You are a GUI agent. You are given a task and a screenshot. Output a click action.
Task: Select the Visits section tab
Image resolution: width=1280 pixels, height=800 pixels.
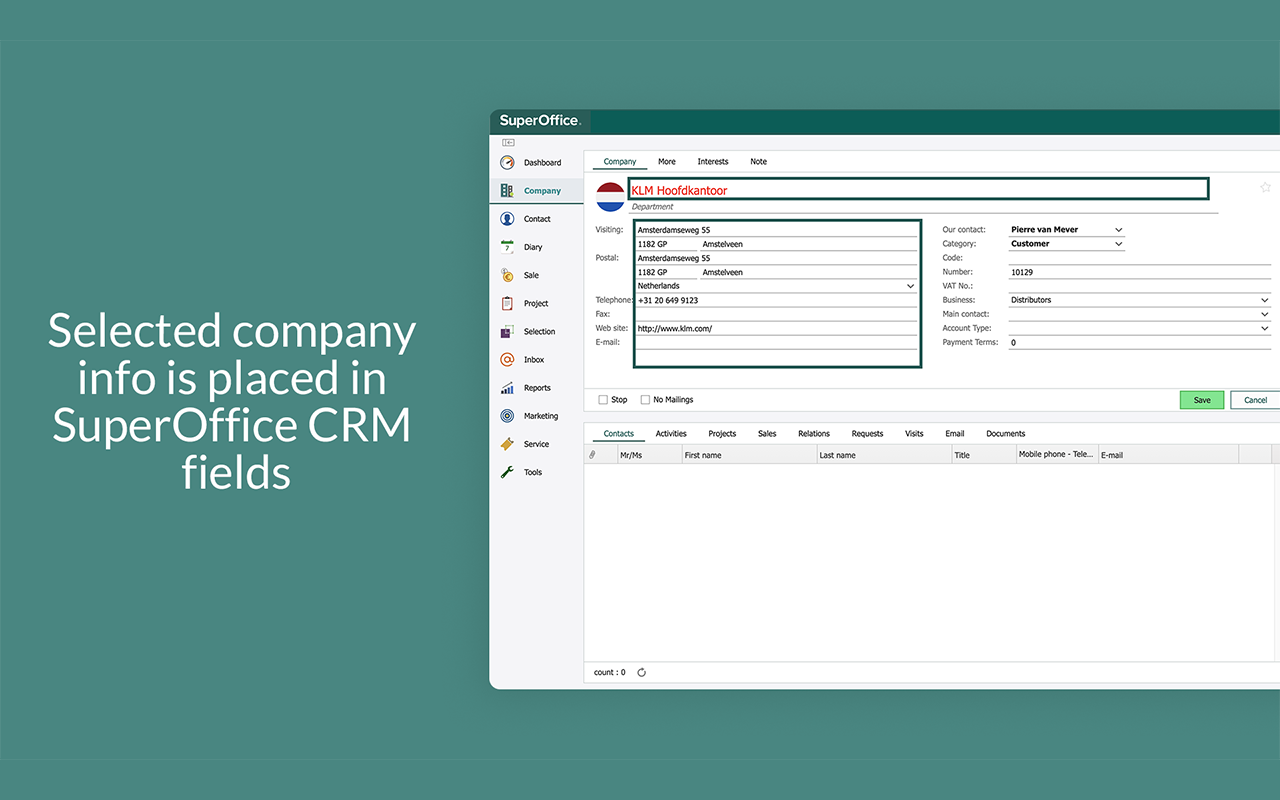tap(914, 433)
